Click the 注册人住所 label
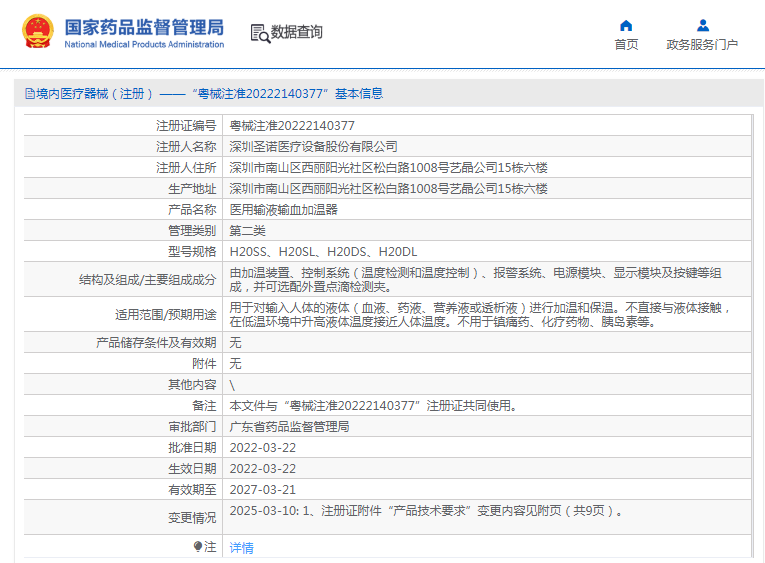Image resolution: width=765 pixels, height=563 pixels. pyautogui.click(x=186, y=168)
